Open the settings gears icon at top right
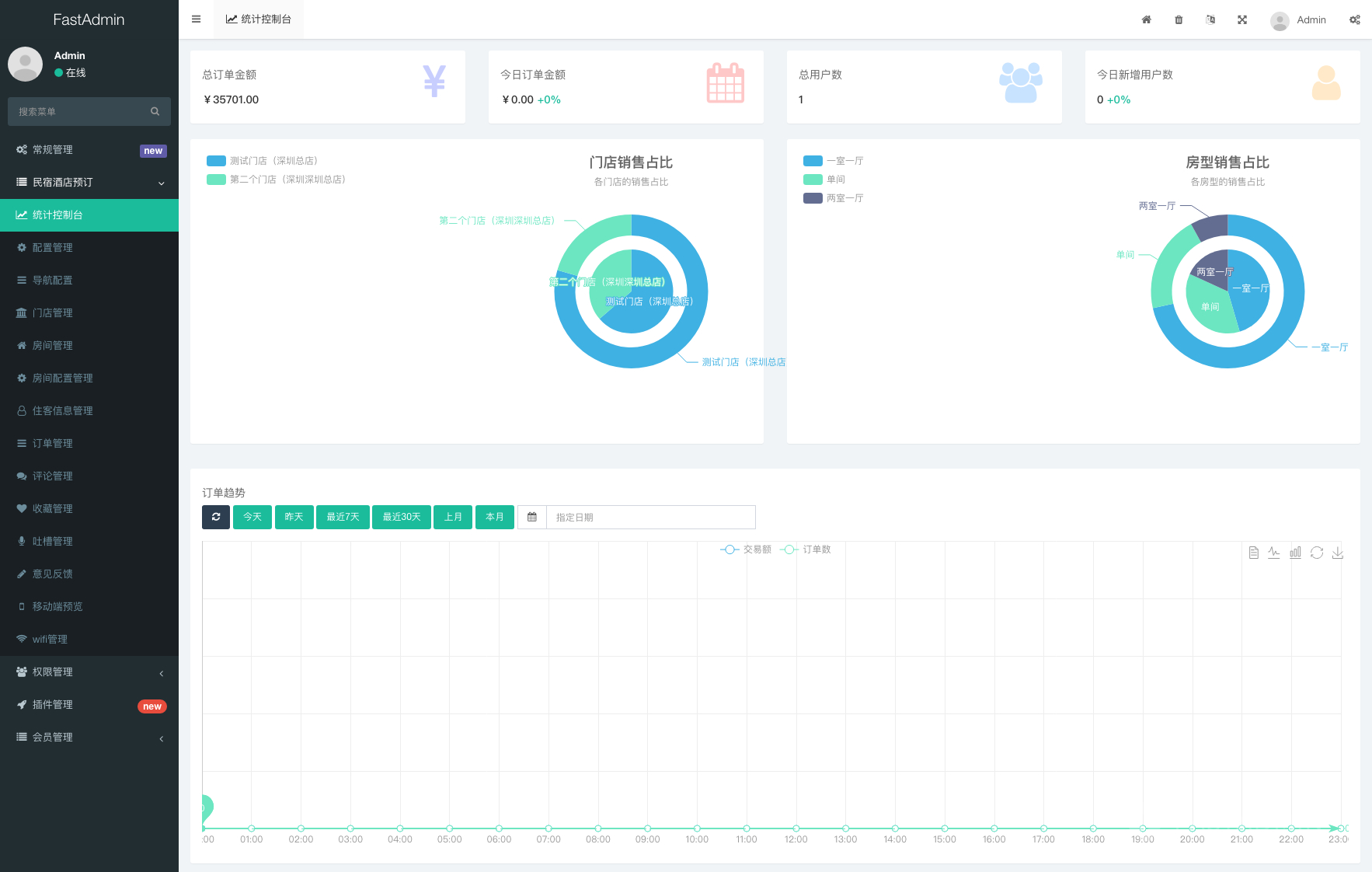Viewport: 1372px width, 872px height. pyautogui.click(x=1354, y=19)
